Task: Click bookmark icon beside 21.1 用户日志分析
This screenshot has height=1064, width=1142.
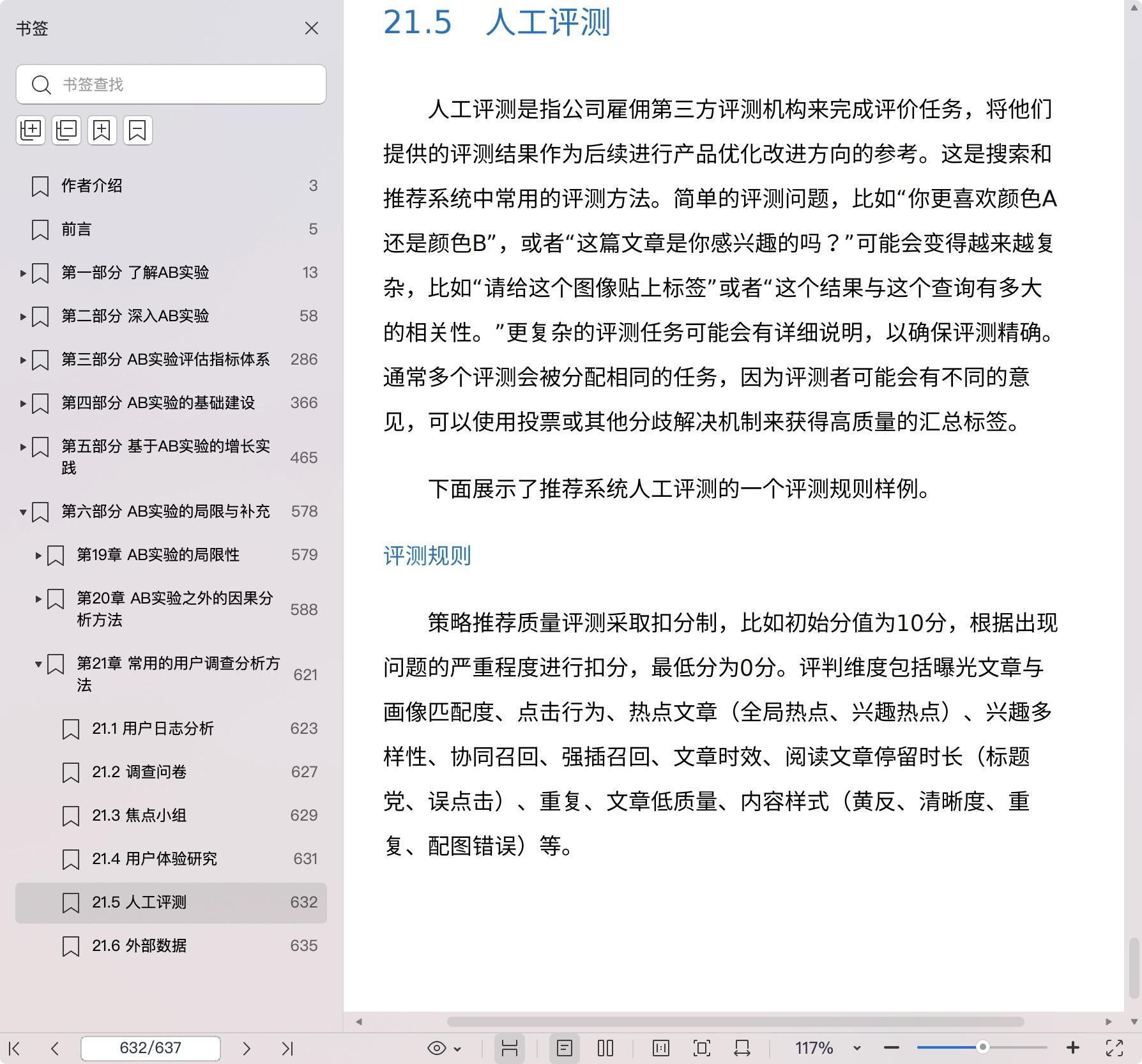Action: click(70, 729)
